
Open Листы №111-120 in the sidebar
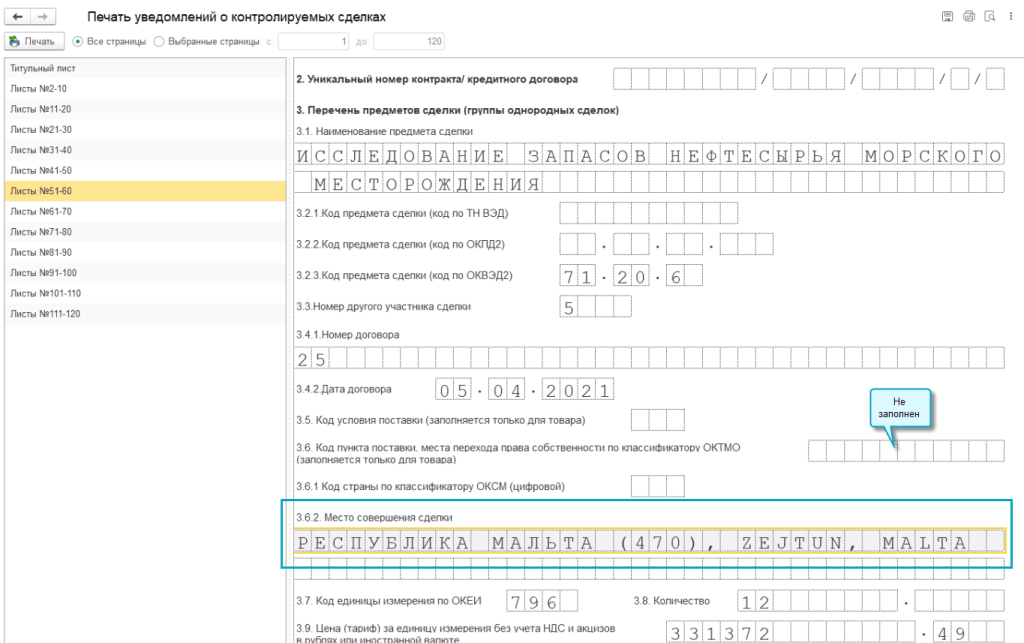click(44, 314)
